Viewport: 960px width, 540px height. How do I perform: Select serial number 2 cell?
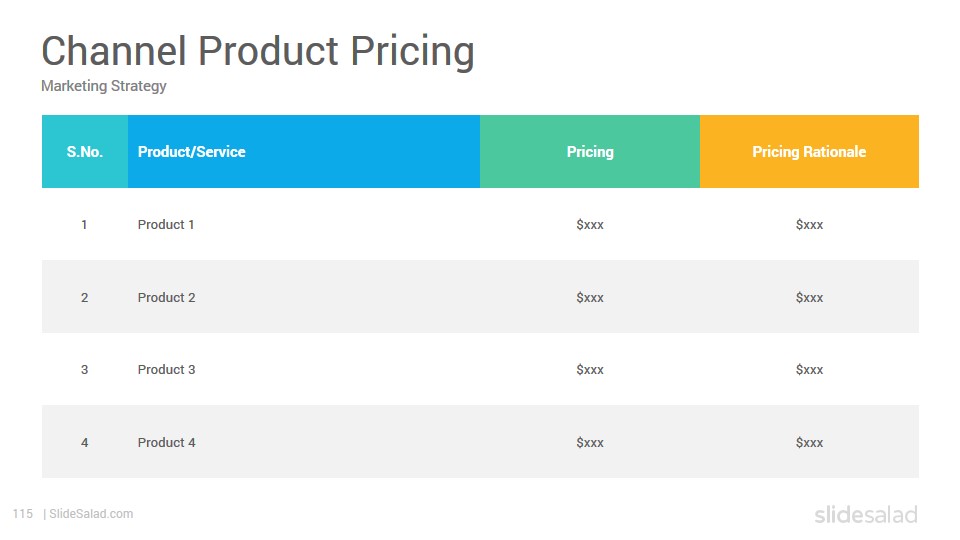tap(84, 298)
